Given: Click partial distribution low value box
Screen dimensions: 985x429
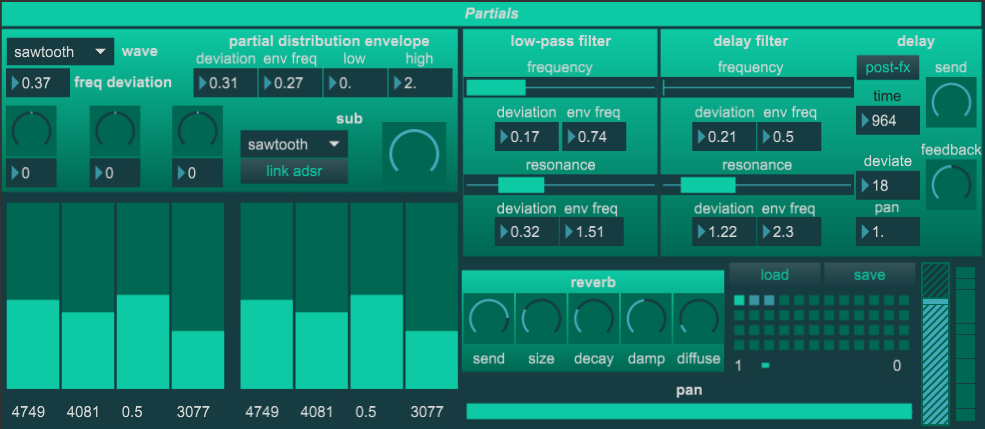Looking at the screenshot, I should (x=355, y=83).
